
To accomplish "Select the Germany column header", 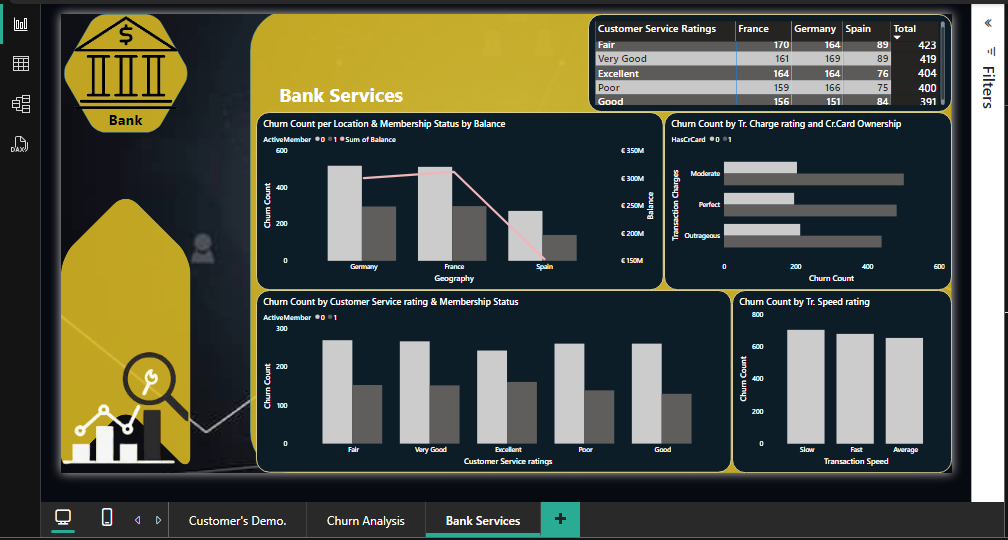I will pos(815,29).
